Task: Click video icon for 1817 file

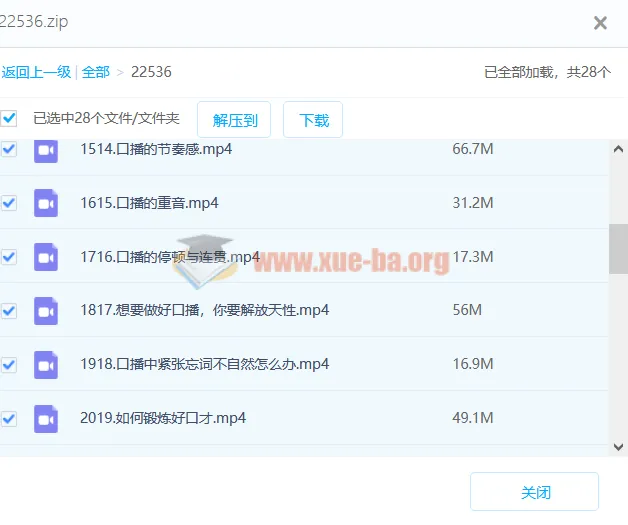Action: click(x=46, y=311)
